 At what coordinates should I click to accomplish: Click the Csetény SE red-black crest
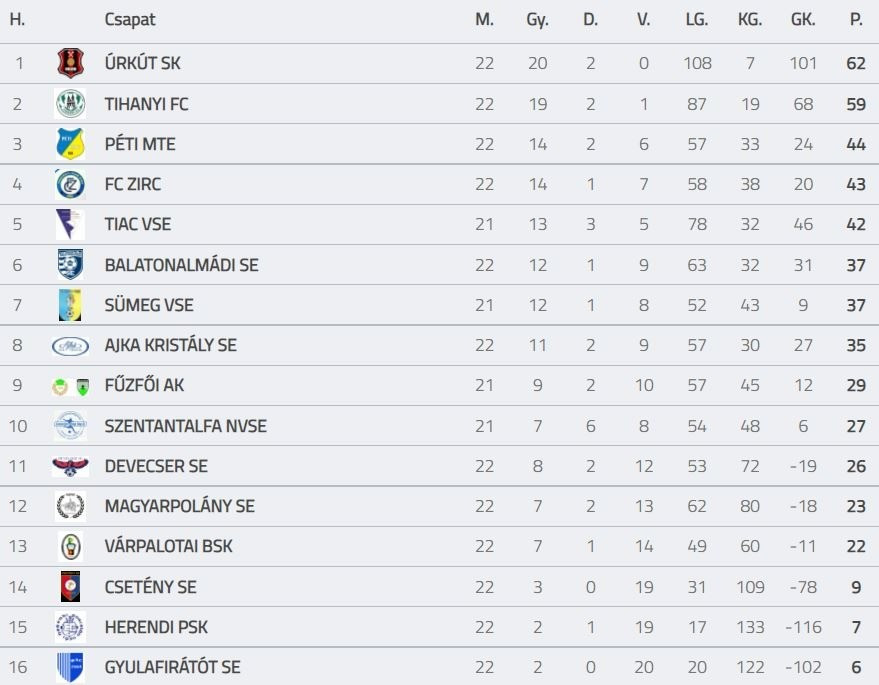tap(70, 587)
